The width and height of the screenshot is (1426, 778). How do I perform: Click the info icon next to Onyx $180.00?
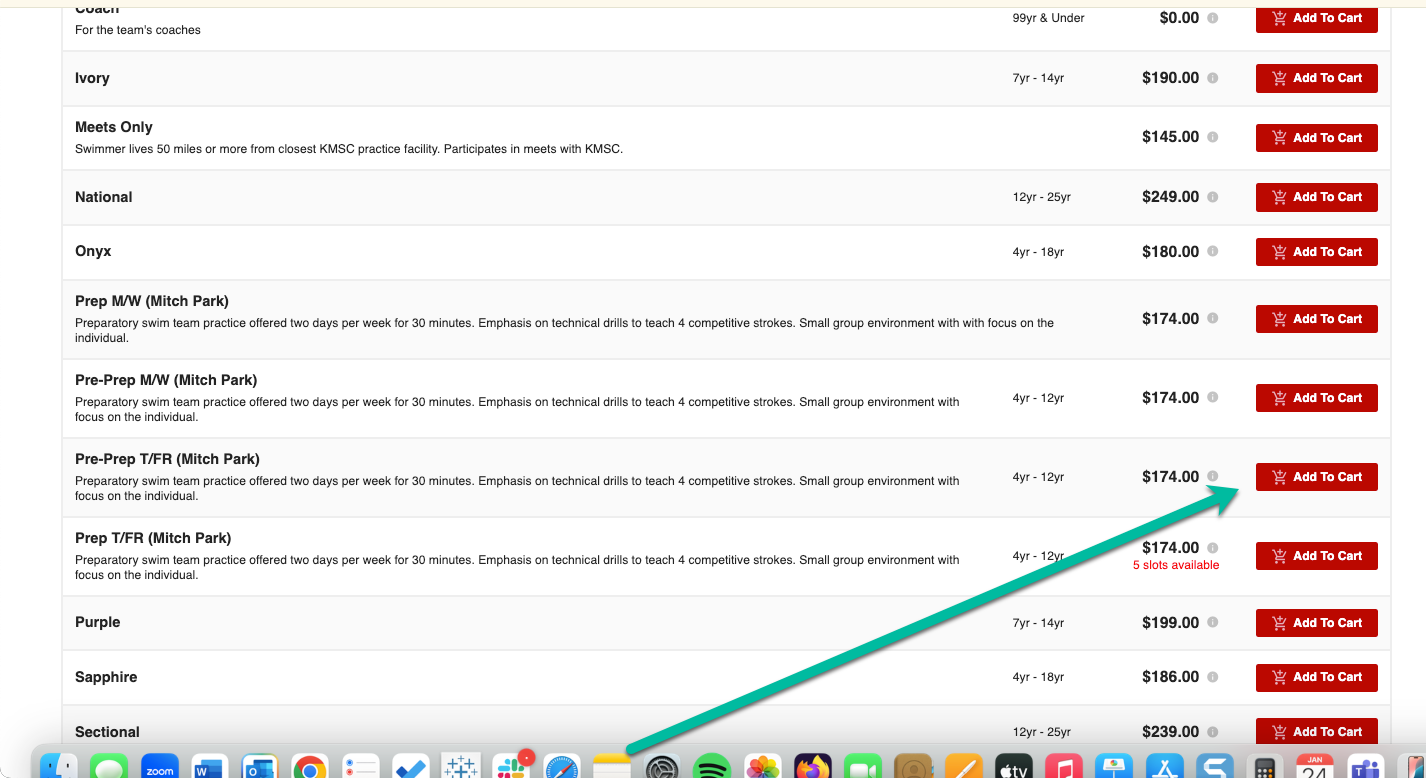1212,252
